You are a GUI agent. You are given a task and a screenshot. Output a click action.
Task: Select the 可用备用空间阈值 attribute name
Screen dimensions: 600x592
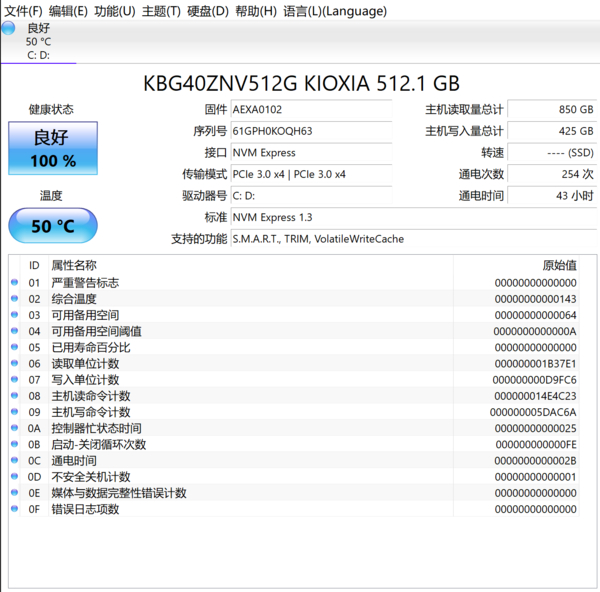[x=96, y=331]
